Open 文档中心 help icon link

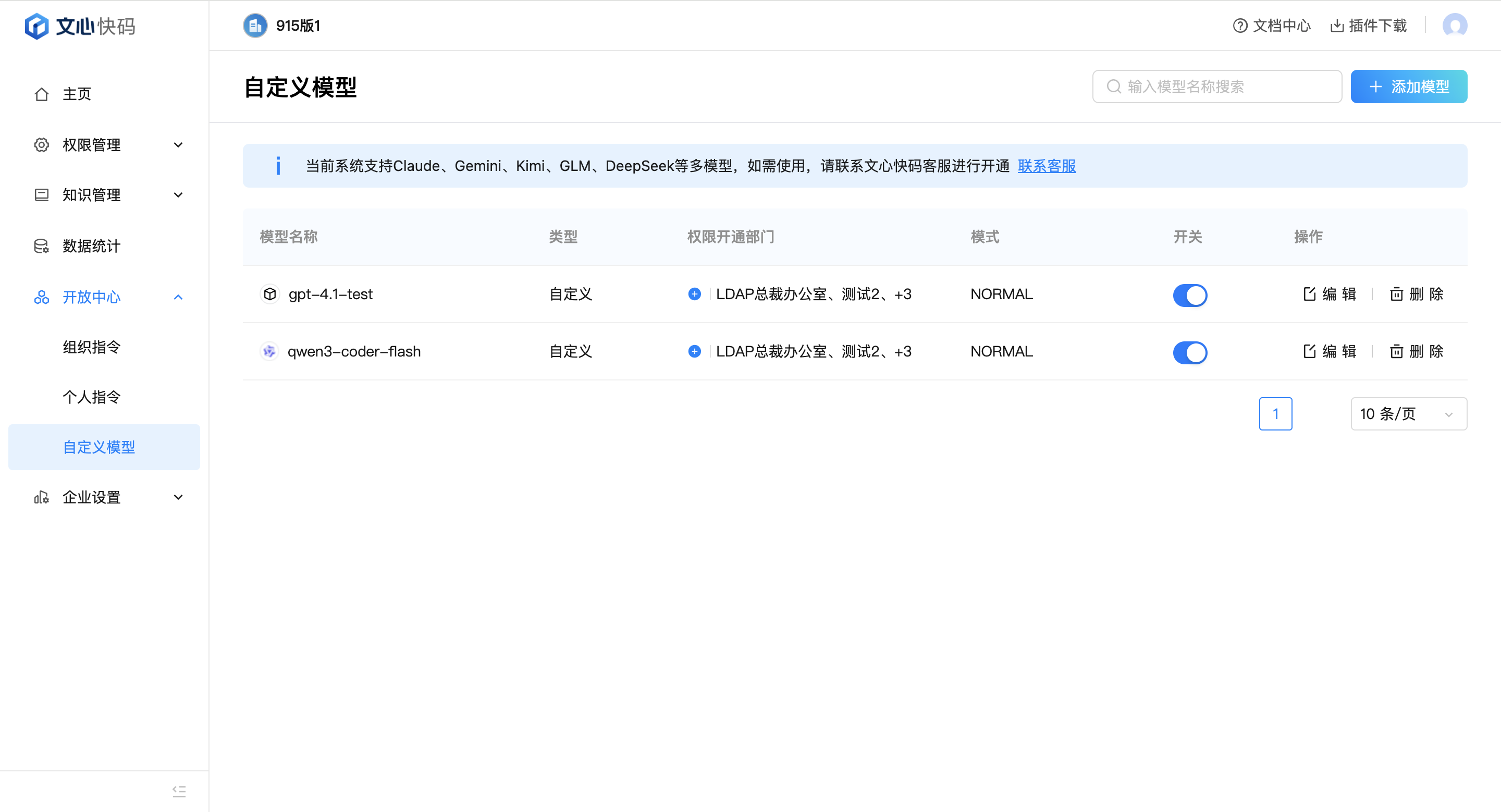pos(1240,26)
